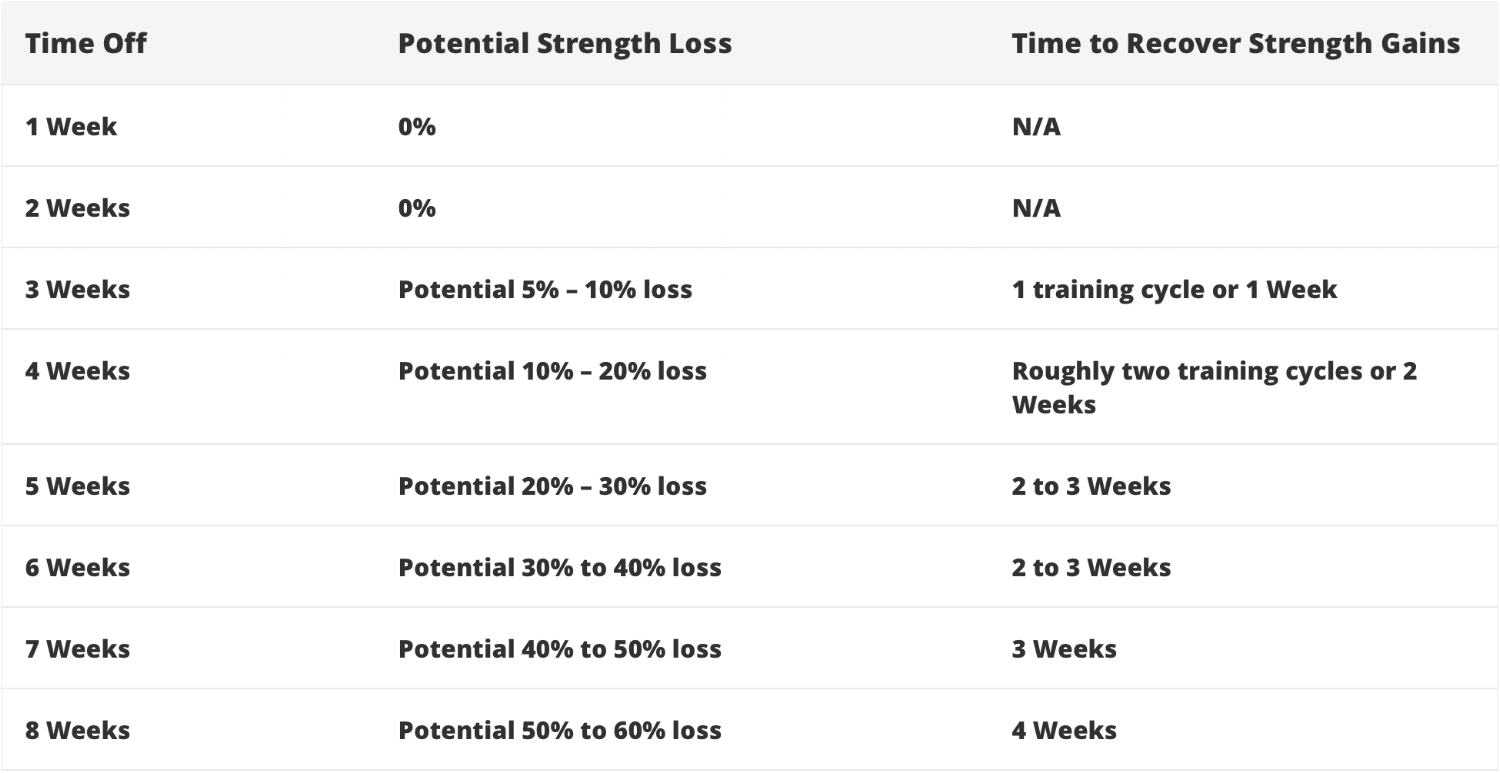The image size is (1500, 773).
Task: Click the Potential Strength Loss header
Action: tap(565, 44)
